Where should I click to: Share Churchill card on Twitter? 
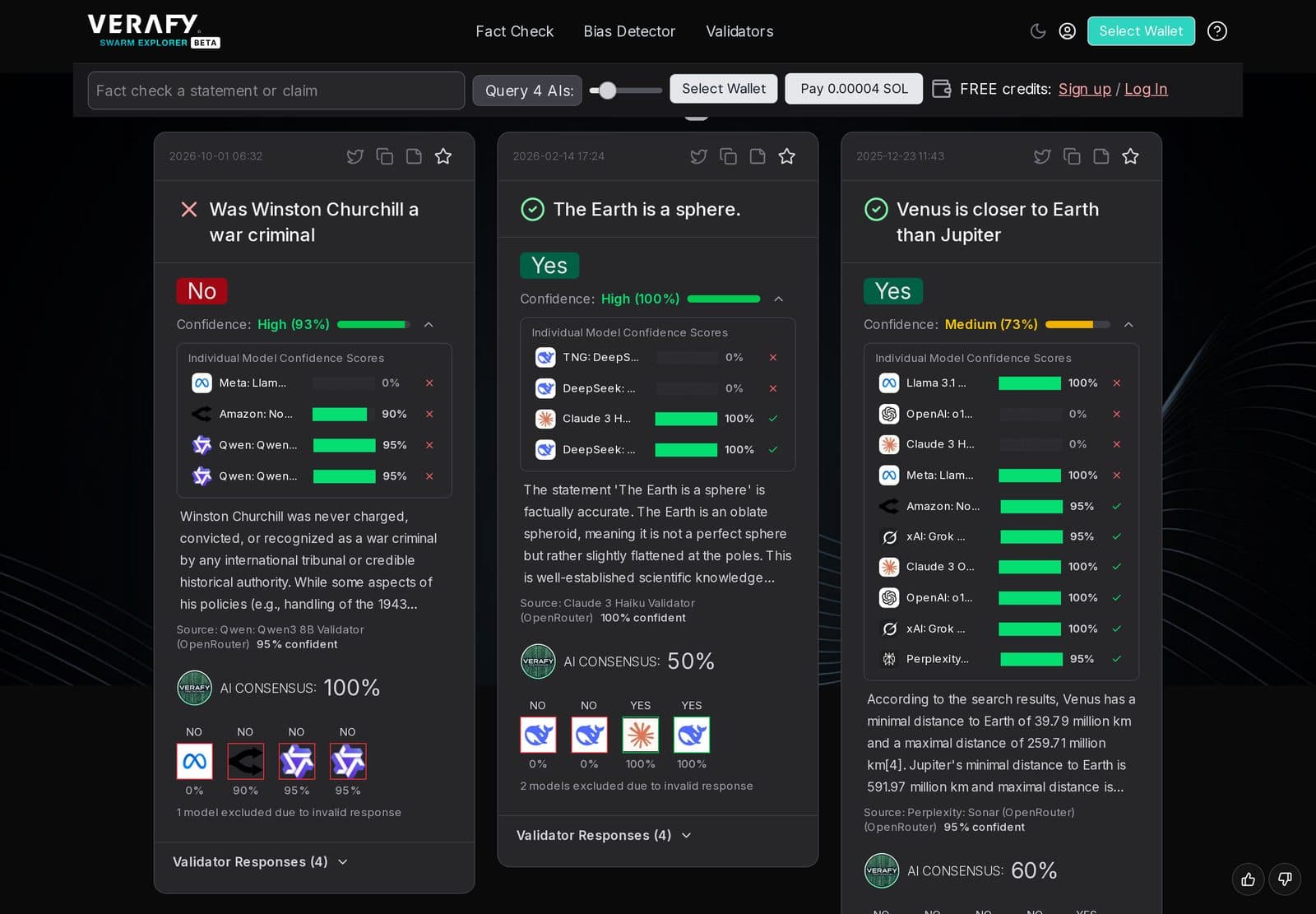click(355, 156)
